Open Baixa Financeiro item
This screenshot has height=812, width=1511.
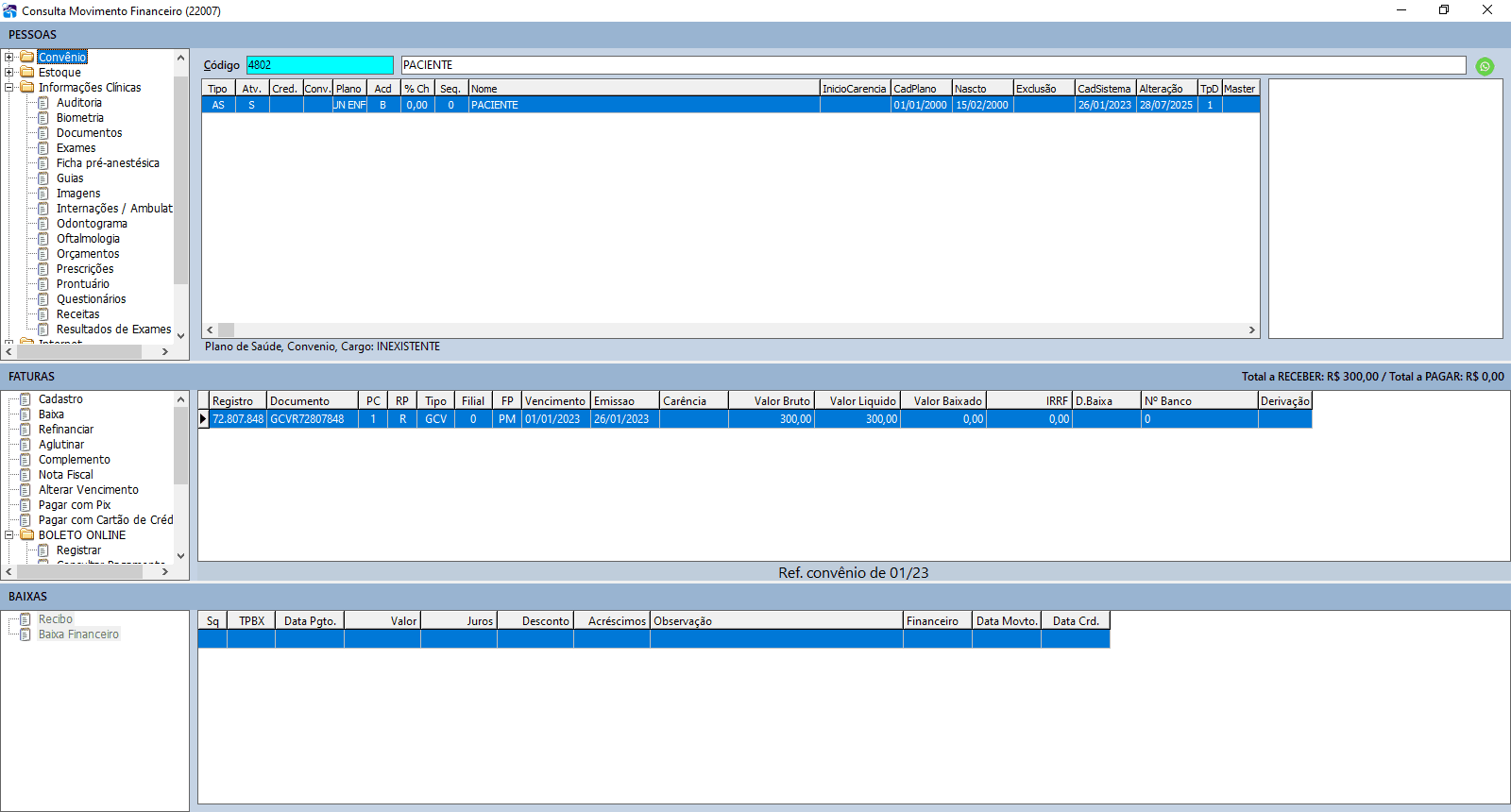[78, 634]
